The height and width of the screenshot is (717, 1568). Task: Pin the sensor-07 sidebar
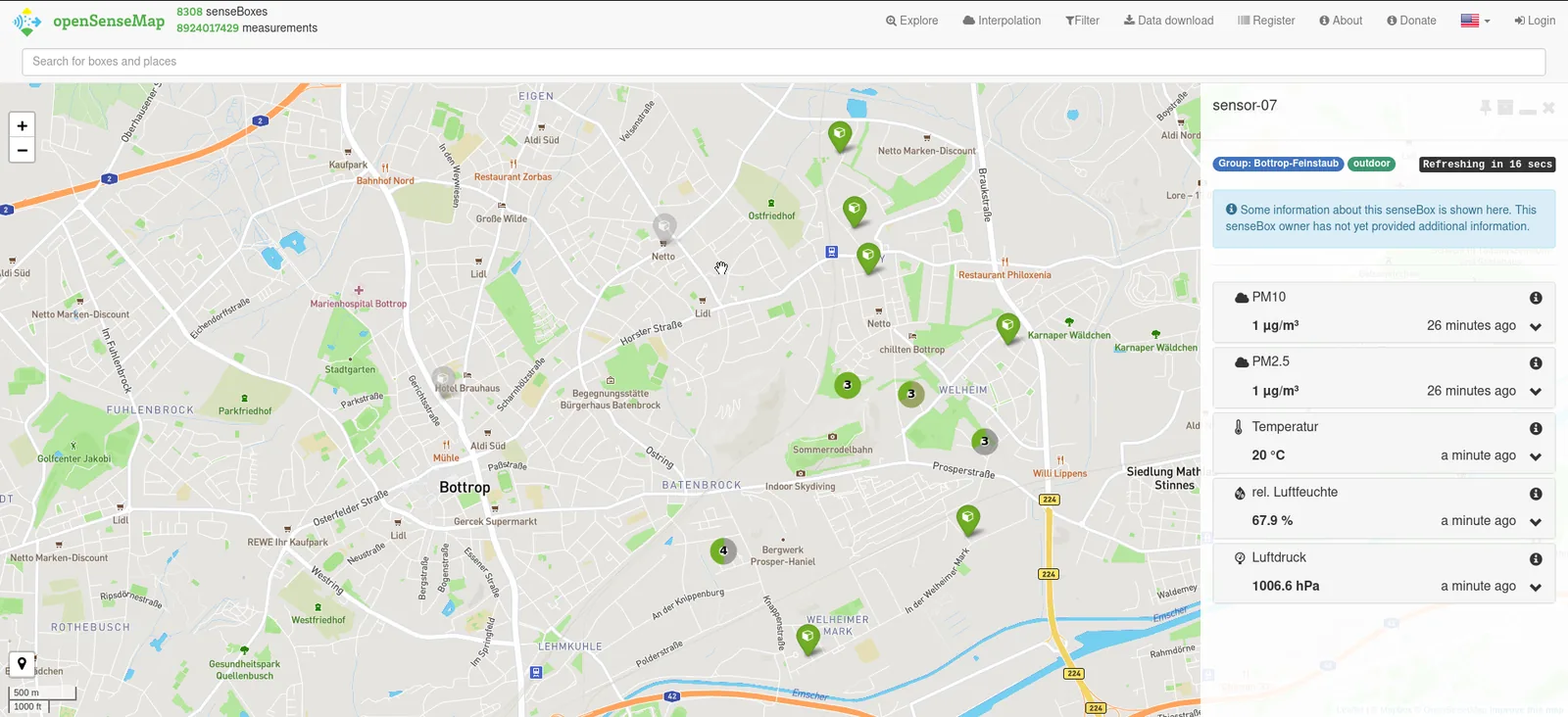[x=1486, y=107]
